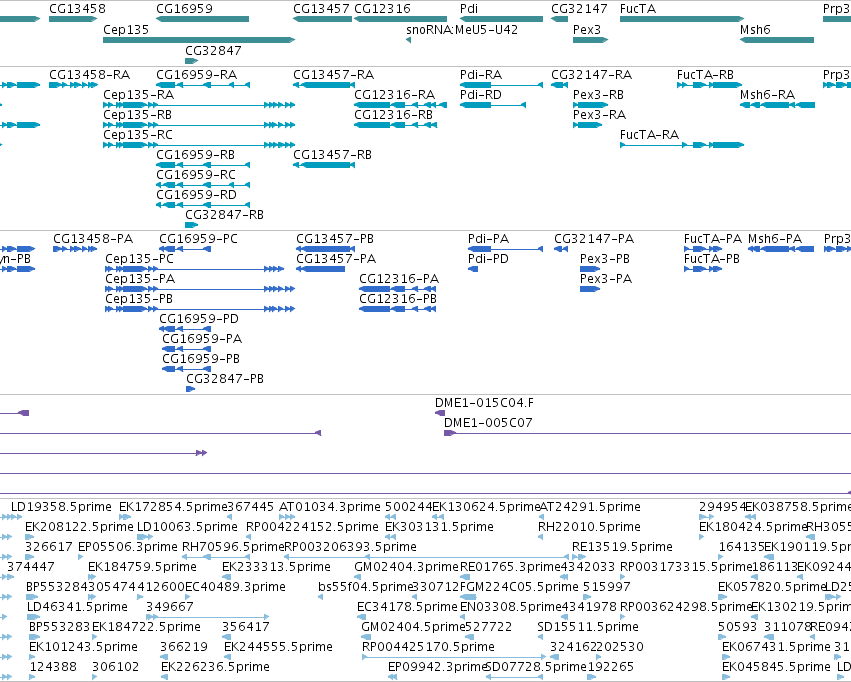Screen dimensions: 851x682
Task: Select the CG32147-RA transcript
Action: point(560,85)
